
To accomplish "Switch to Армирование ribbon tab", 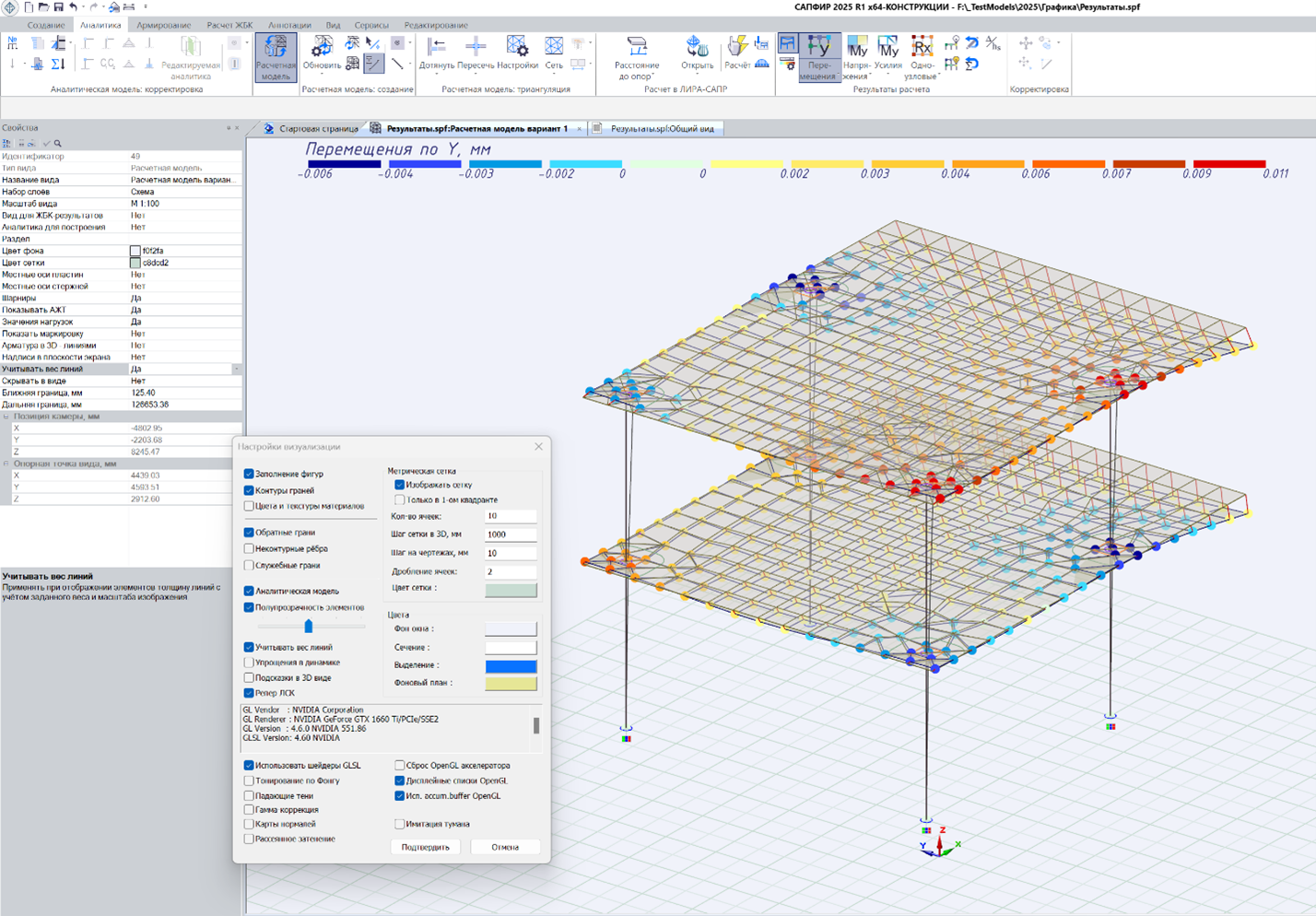I will [x=163, y=25].
